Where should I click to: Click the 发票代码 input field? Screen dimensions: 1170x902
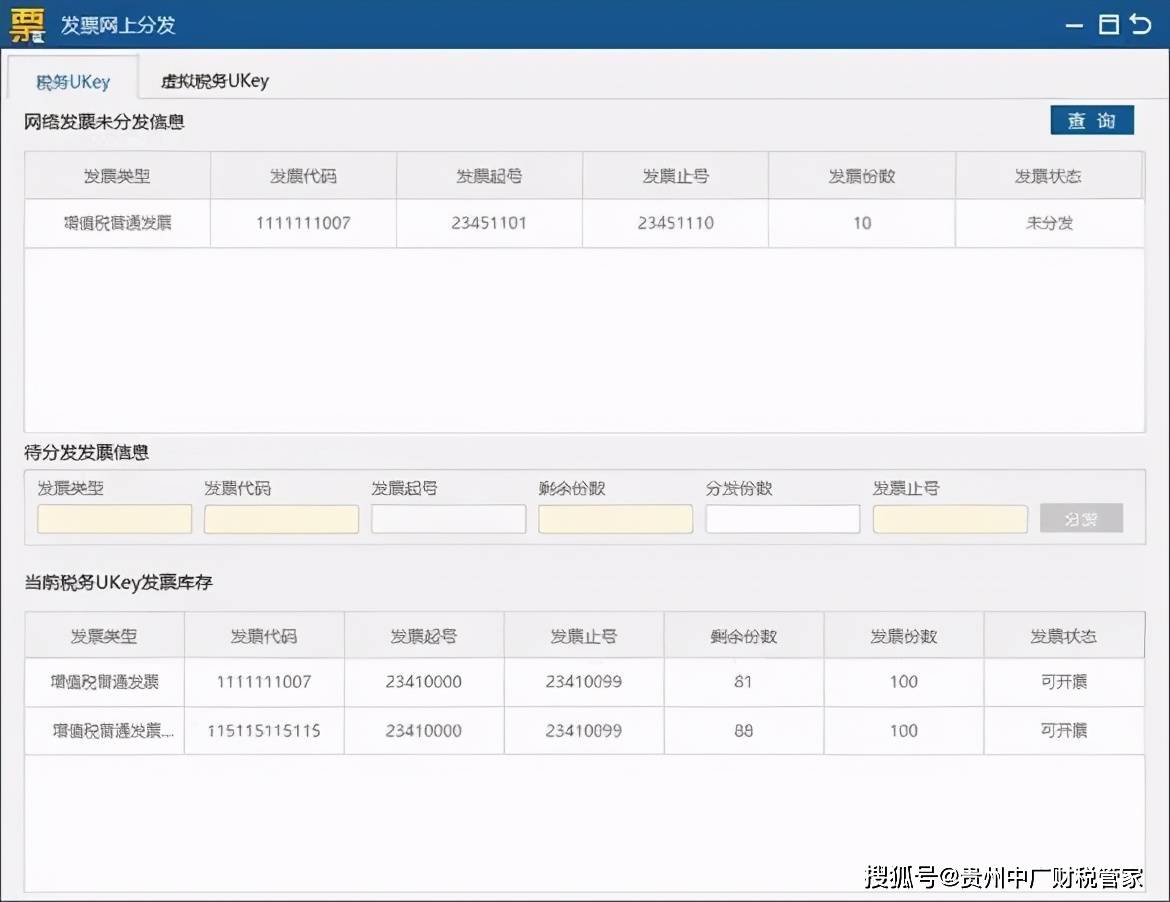point(280,518)
